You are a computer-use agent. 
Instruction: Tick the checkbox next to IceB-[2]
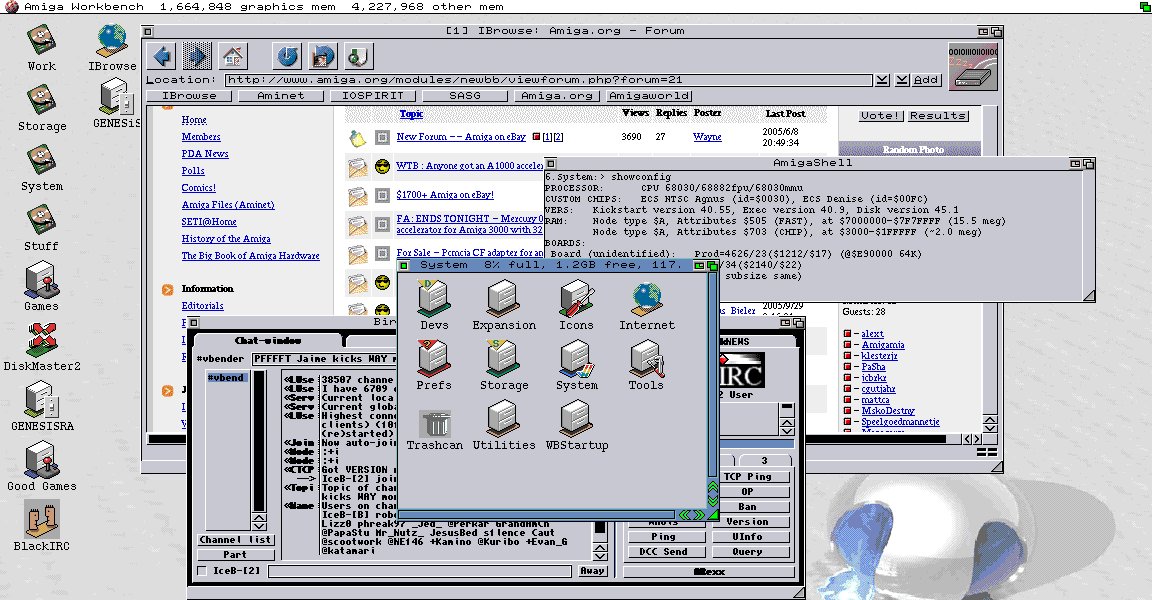202,571
